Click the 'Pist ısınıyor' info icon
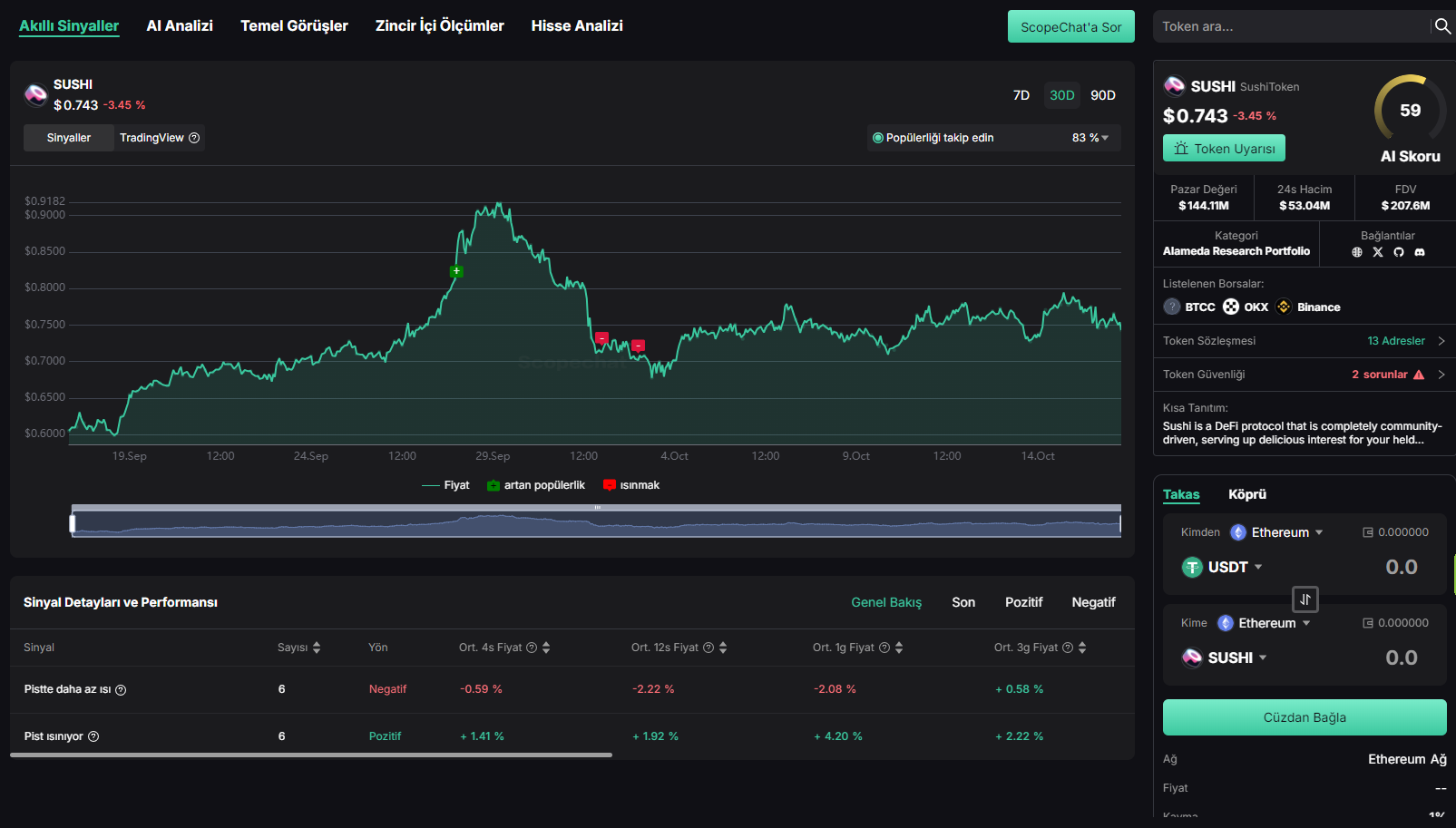 point(93,736)
